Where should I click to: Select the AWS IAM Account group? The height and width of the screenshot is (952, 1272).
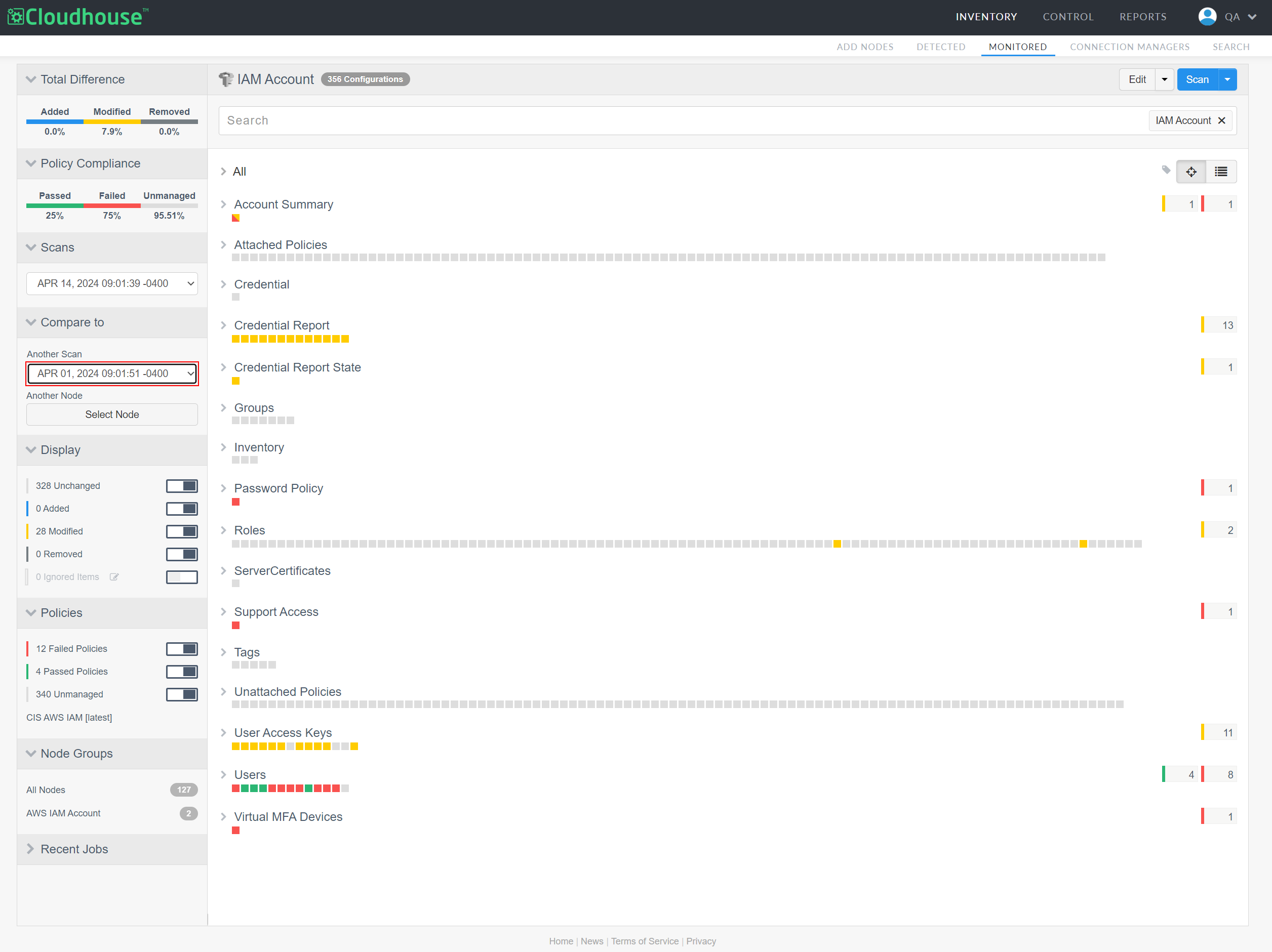tap(63, 813)
